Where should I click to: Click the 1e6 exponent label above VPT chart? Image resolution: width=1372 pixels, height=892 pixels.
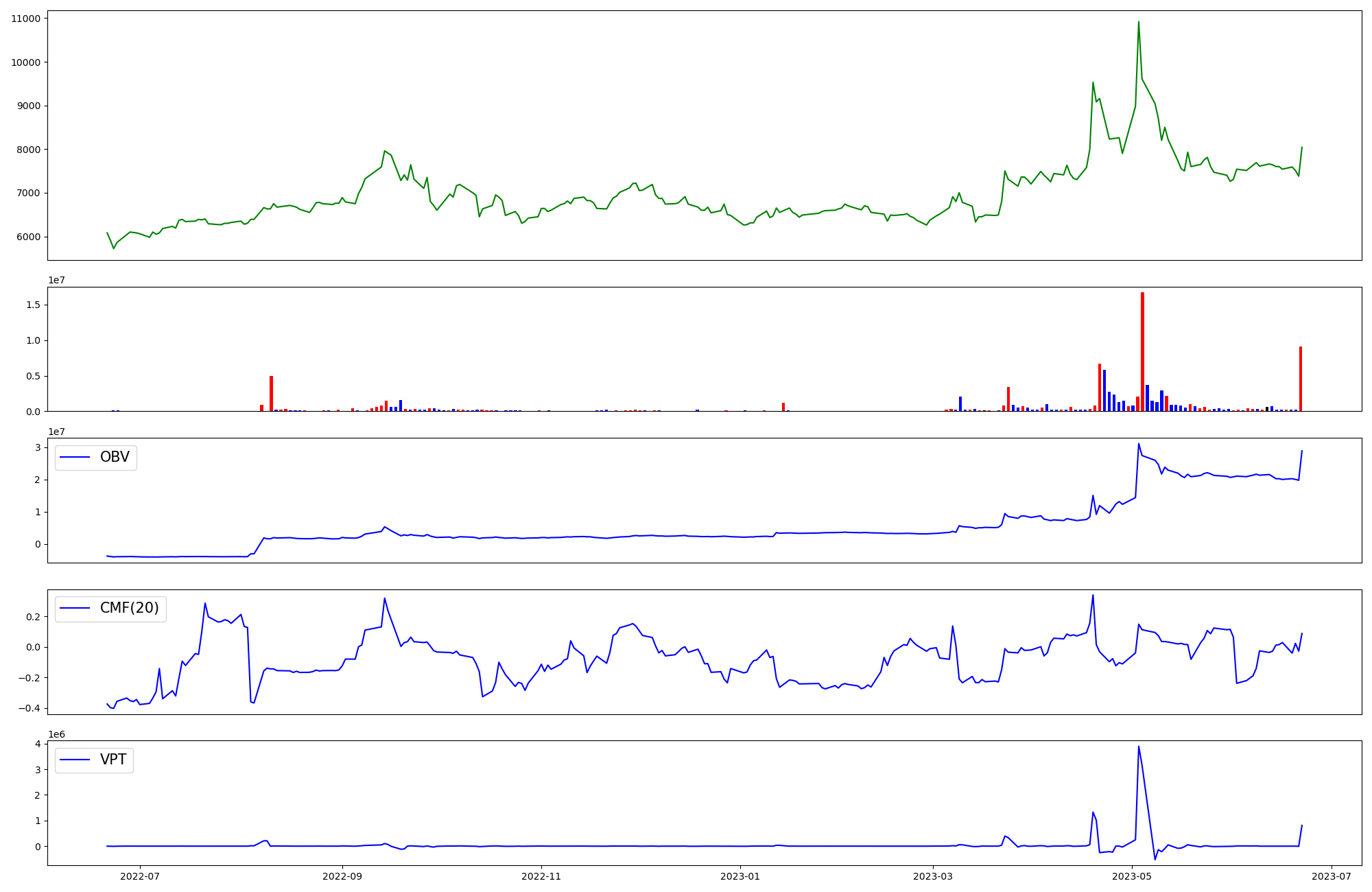coord(56,735)
